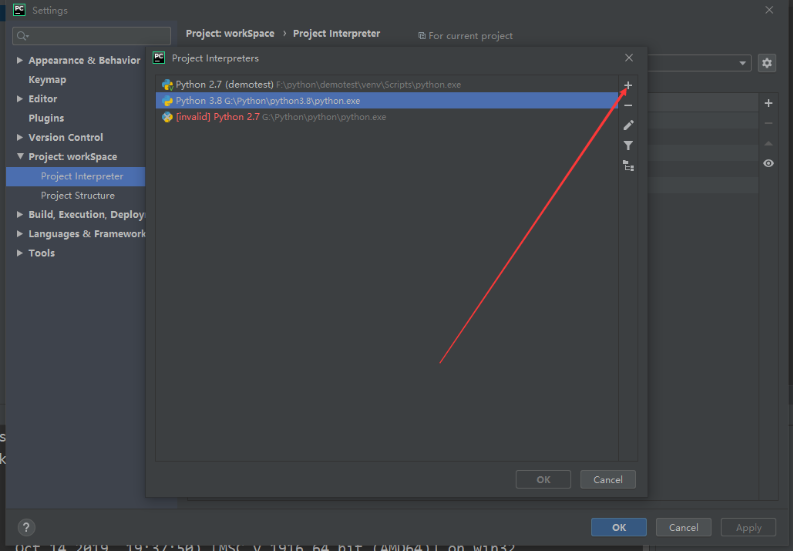Expand the Tools section

pos(20,253)
